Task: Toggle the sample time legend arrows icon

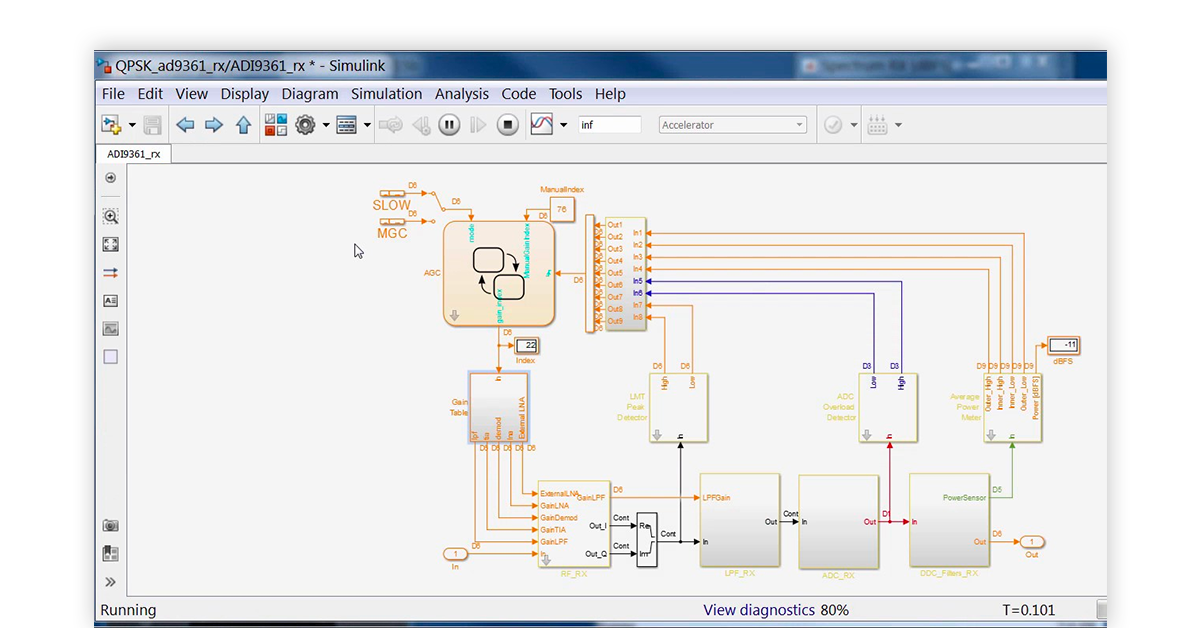Action: pyautogui.click(x=111, y=272)
